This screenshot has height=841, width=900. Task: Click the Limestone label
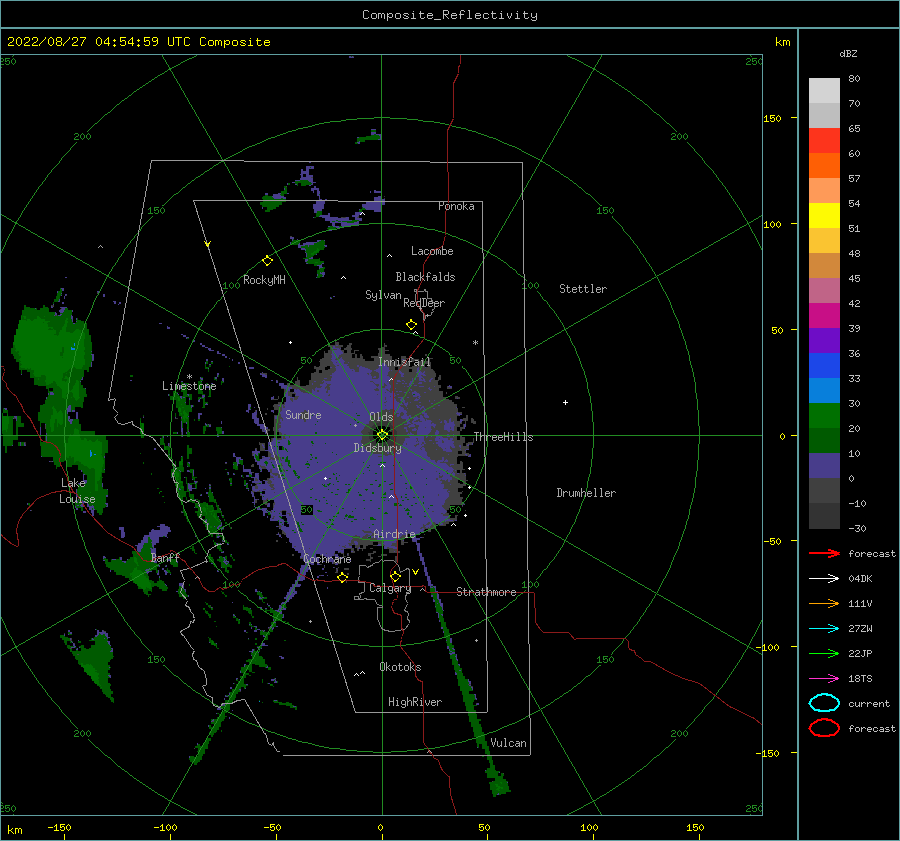click(x=189, y=386)
